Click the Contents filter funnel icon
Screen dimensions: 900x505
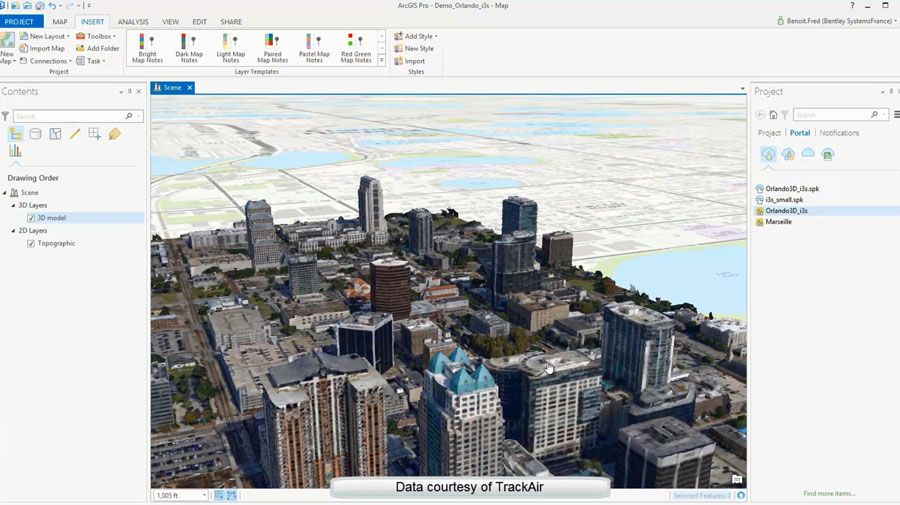coord(5,116)
